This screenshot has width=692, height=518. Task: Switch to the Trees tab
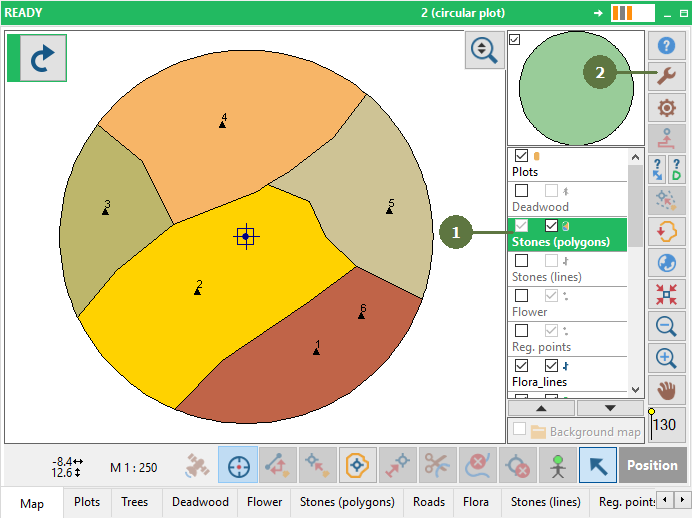coord(136,502)
